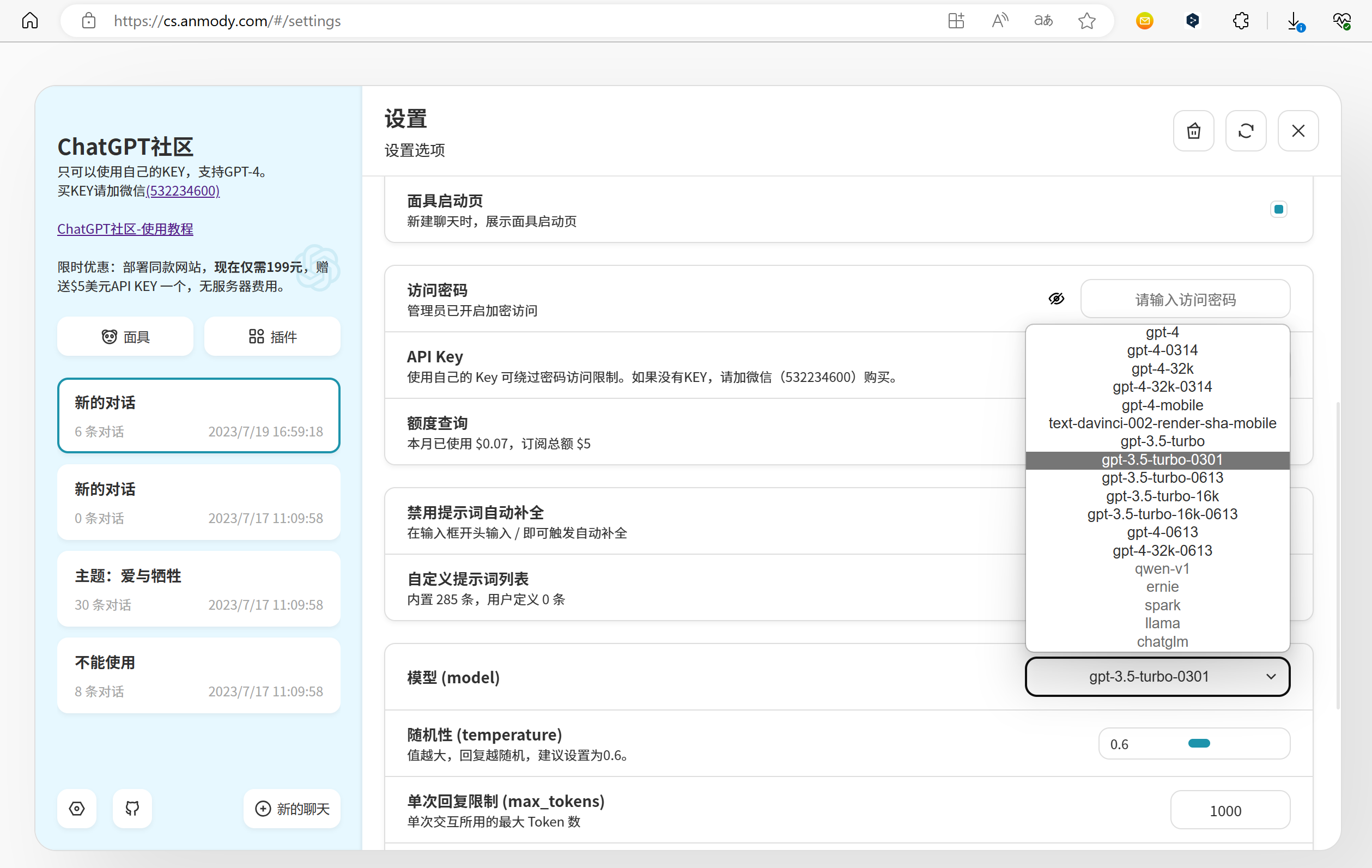Click the browser address bar URL

click(x=227, y=21)
